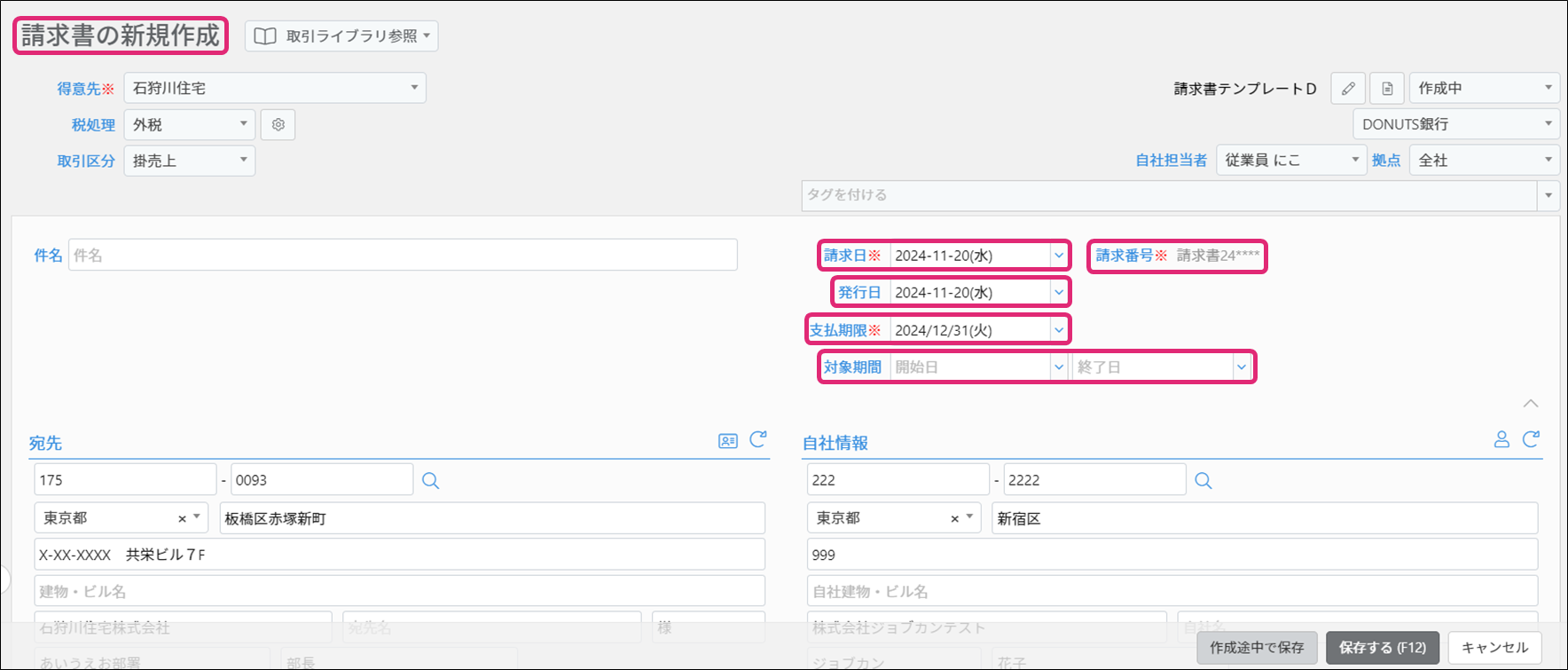Search address by 自社情報 postal code magnifier

[x=1203, y=481]
